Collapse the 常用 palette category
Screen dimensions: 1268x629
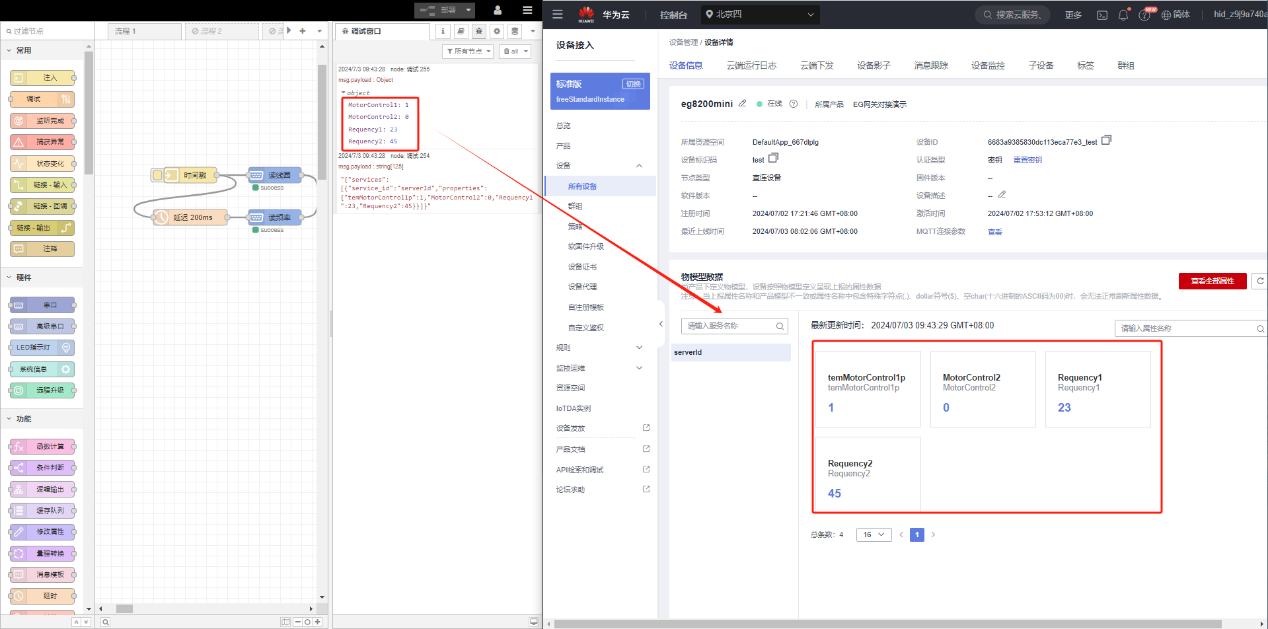(x=10, y=50)
